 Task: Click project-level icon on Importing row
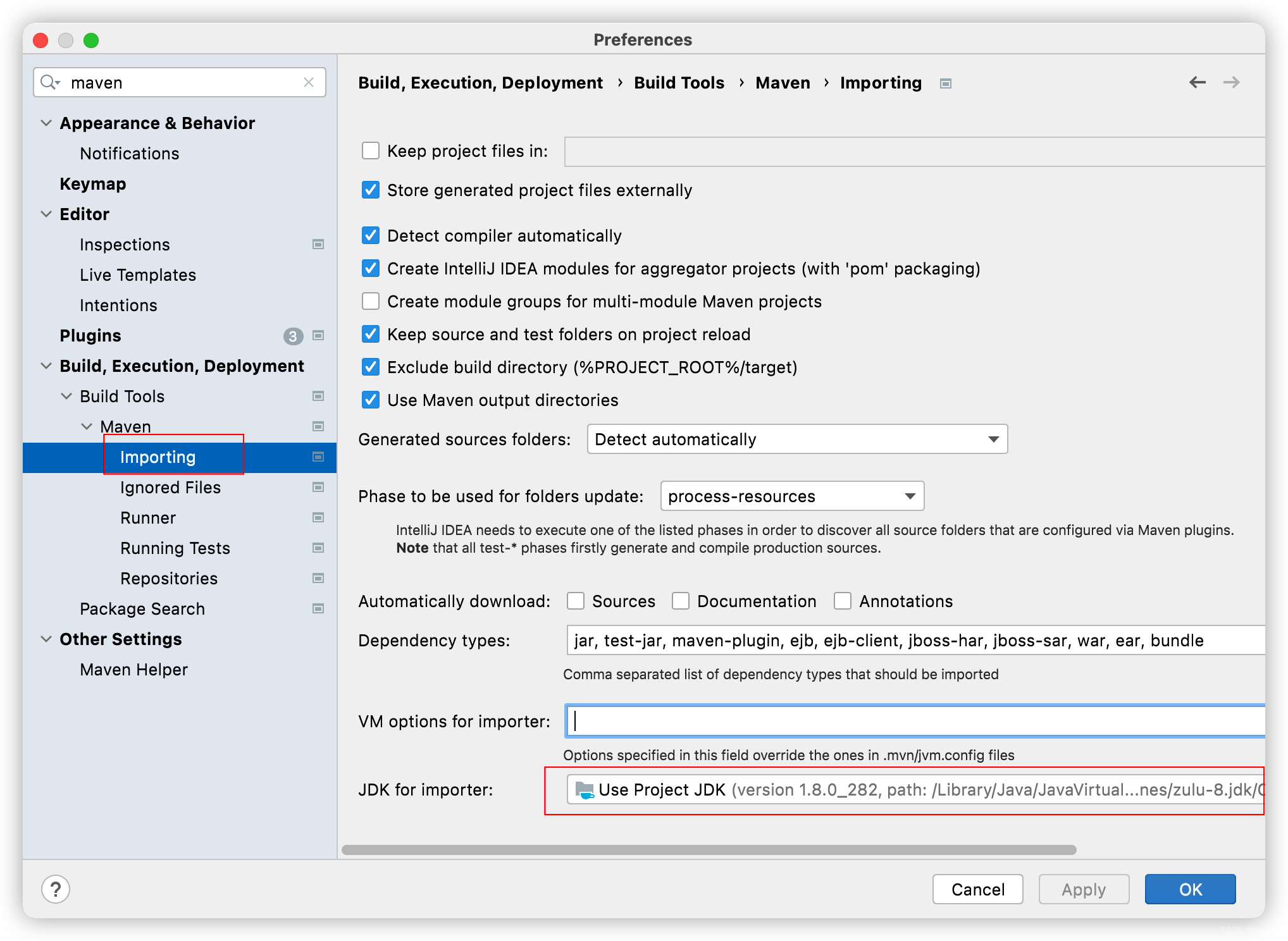click(x=318, y=457)
